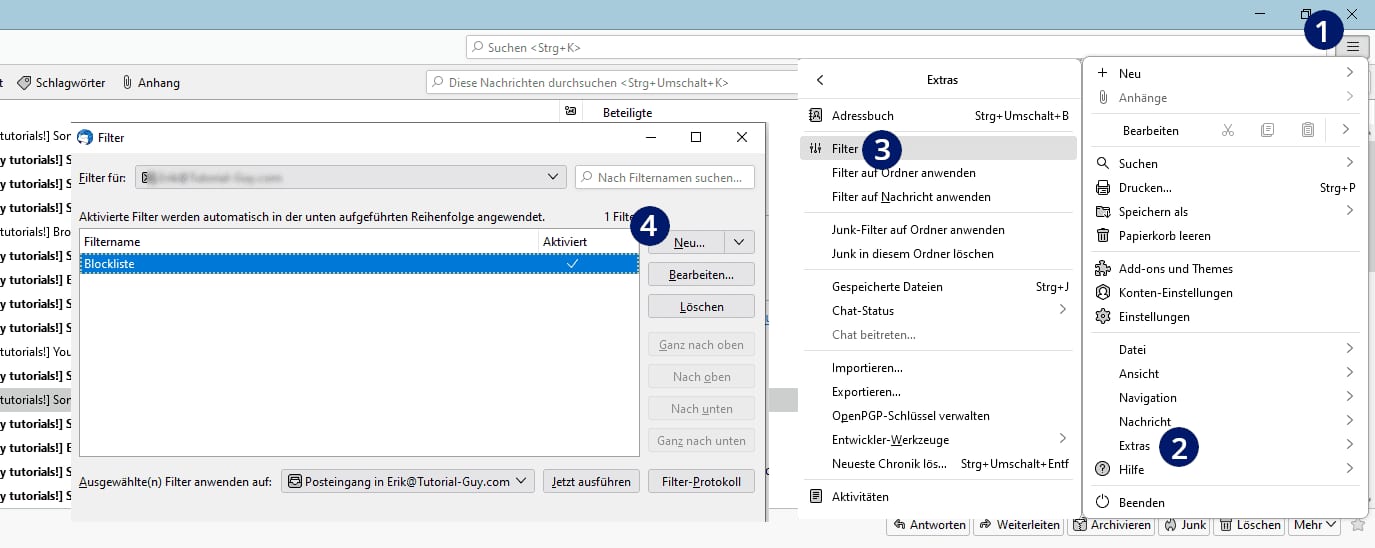Select Neueste Chronik löschen entry
The width and height of the screenshot is (1375, 548).
(x=938, y=464)
